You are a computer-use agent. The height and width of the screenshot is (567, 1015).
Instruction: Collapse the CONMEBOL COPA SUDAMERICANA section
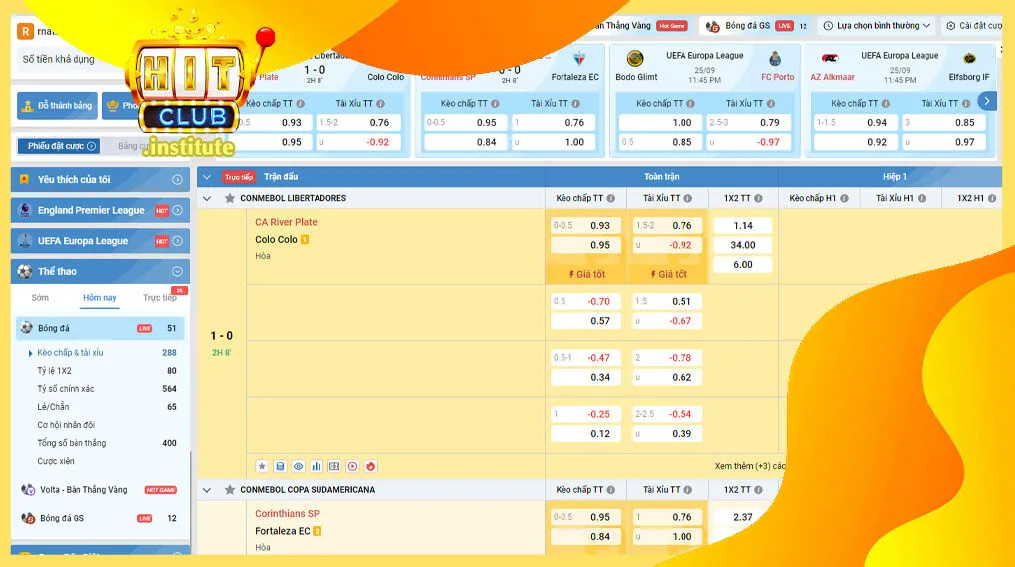coord(207,491)
